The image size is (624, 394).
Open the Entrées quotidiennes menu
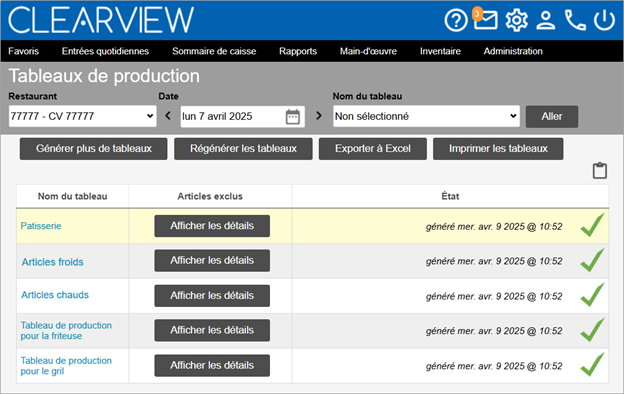105,51
